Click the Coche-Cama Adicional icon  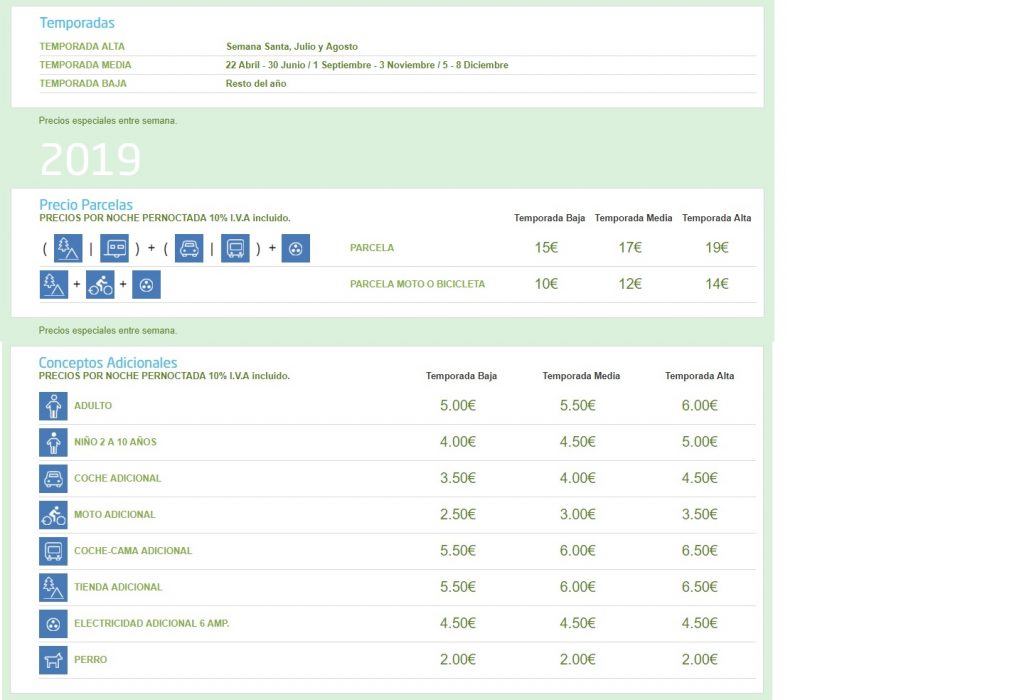(53, 551)
